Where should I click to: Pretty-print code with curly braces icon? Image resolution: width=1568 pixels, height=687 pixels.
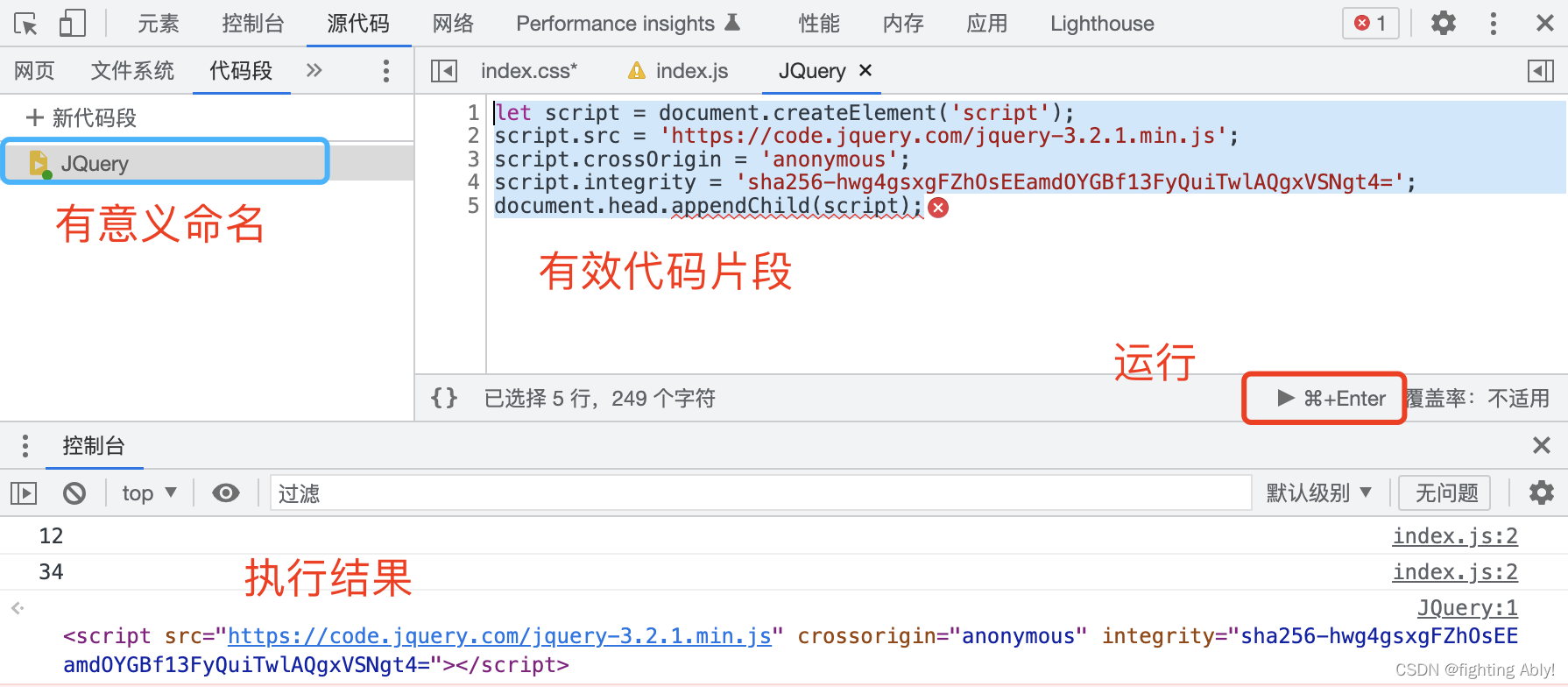[444, 398]
